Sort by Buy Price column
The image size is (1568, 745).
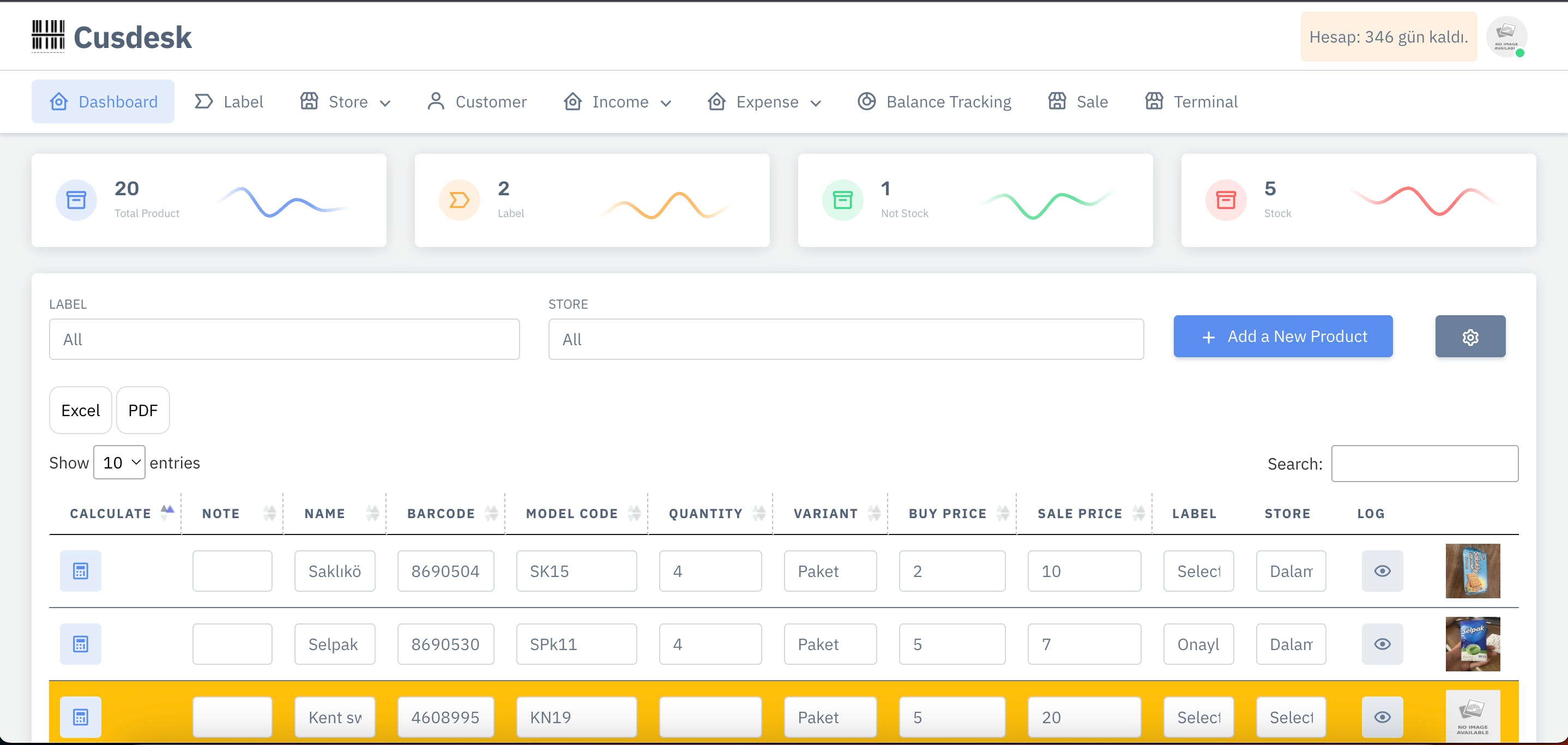pyautogui.click(x=952, y=513)
